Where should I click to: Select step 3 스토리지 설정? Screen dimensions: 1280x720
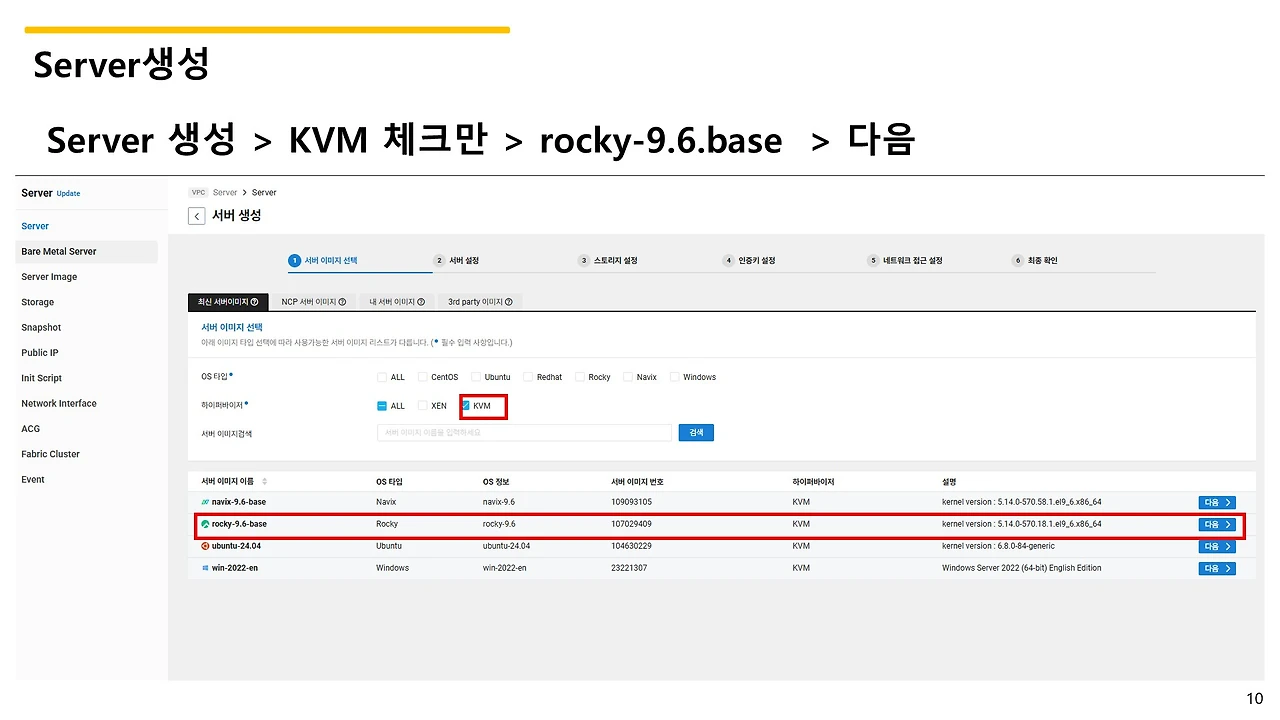(x=607, y=261)
